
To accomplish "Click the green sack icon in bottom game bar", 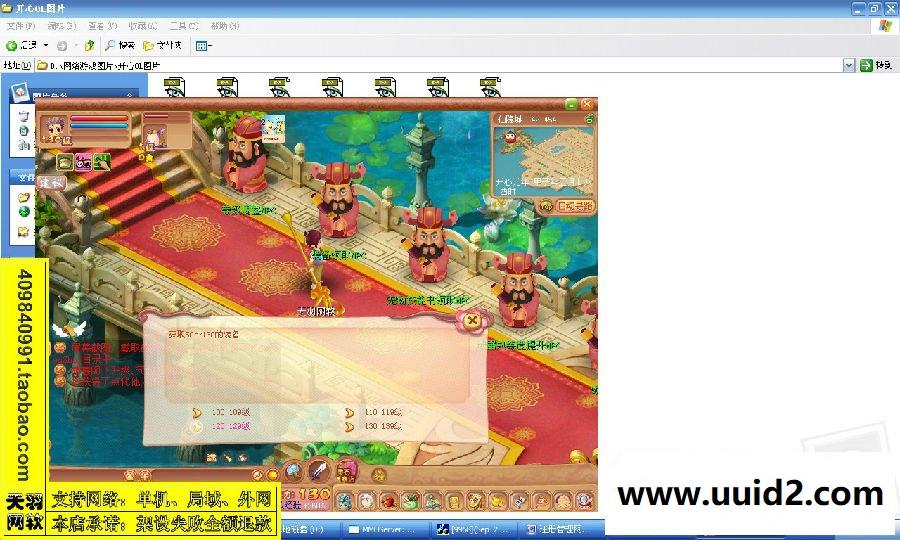I will tap(410, 501).
